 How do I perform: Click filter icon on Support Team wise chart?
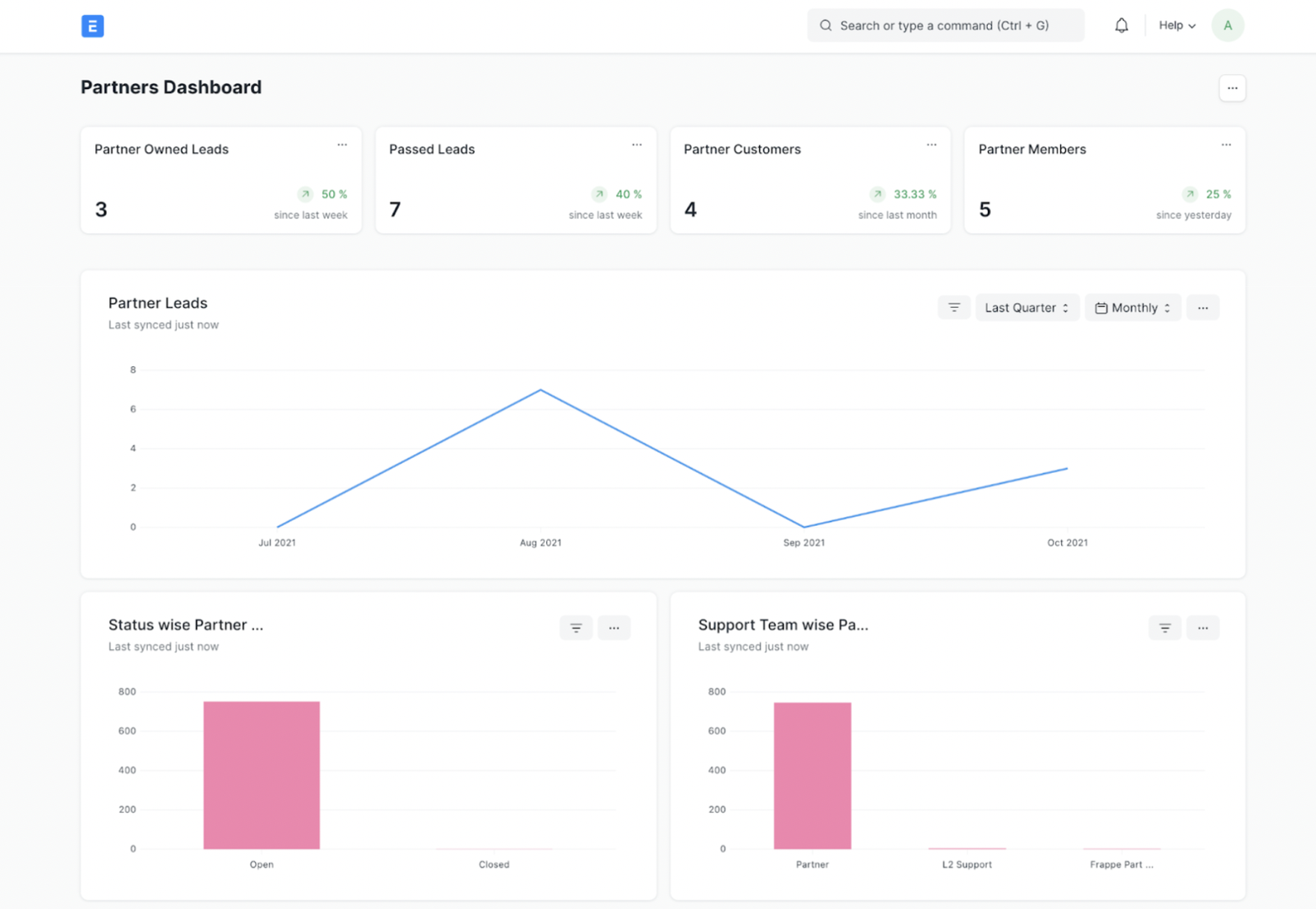[x=1165, y=628]
